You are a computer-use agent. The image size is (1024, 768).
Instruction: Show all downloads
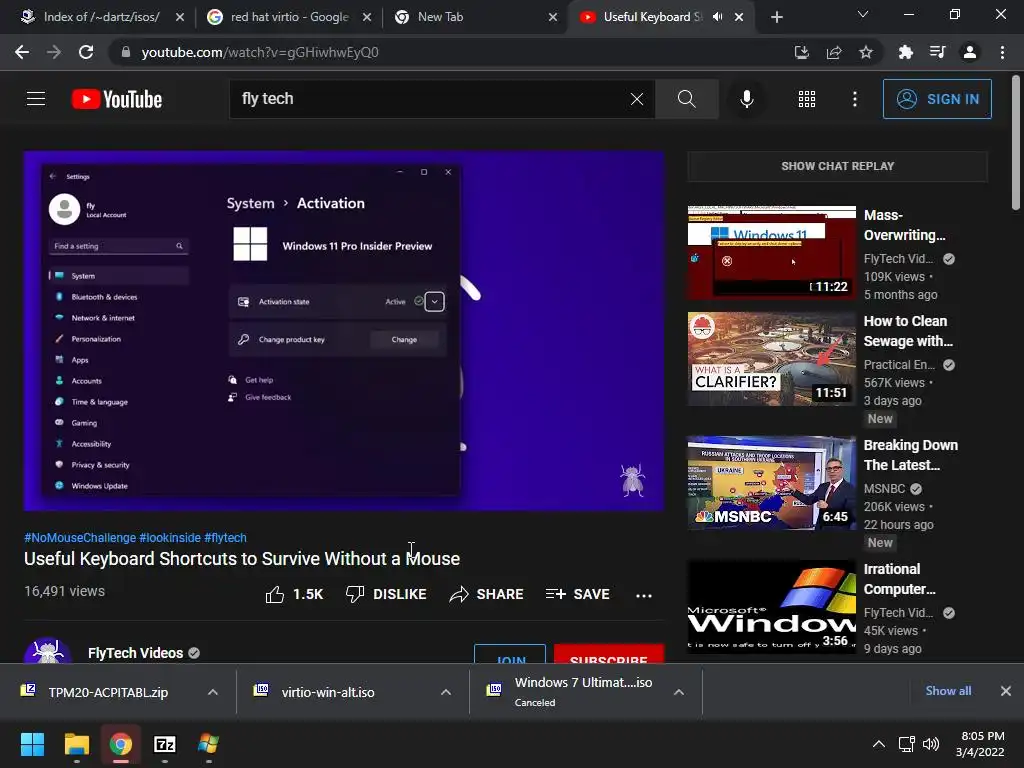point(948,691)
